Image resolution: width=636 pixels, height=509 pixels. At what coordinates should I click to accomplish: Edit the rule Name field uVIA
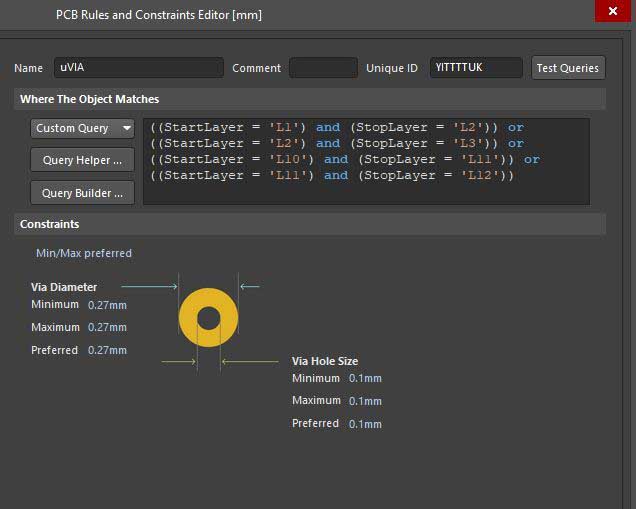(138, 68)
